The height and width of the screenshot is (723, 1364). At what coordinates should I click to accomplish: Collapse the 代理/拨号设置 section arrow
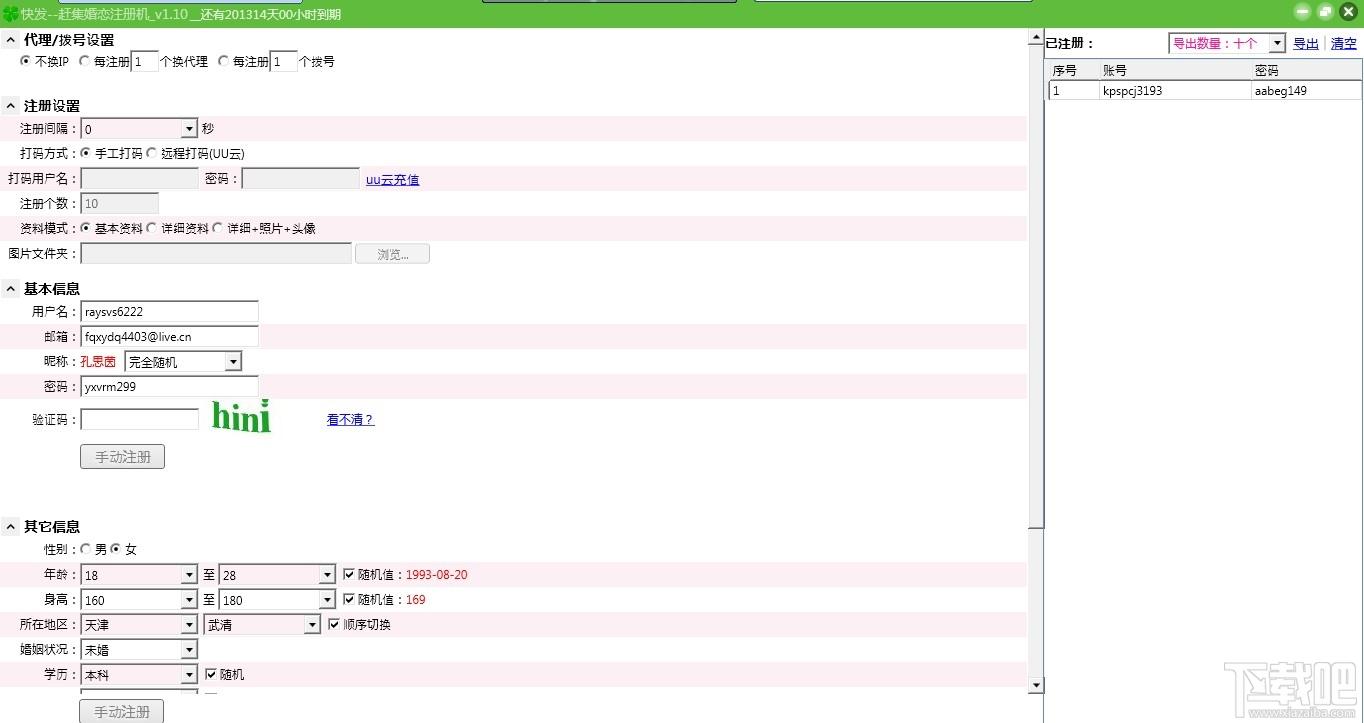[x=10, y=40]
